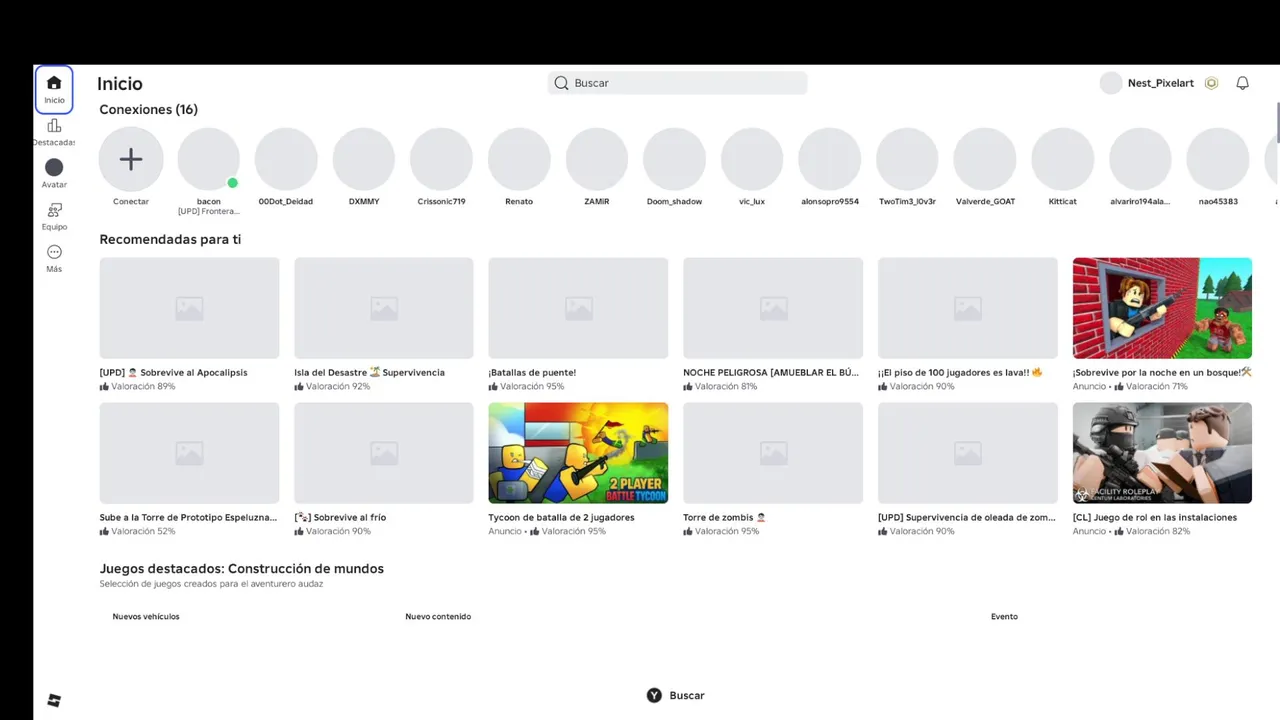The height and width of the screenshot is (720, 1280).
Task: Click the Roblox logo at bottom left
Action: 54,700
